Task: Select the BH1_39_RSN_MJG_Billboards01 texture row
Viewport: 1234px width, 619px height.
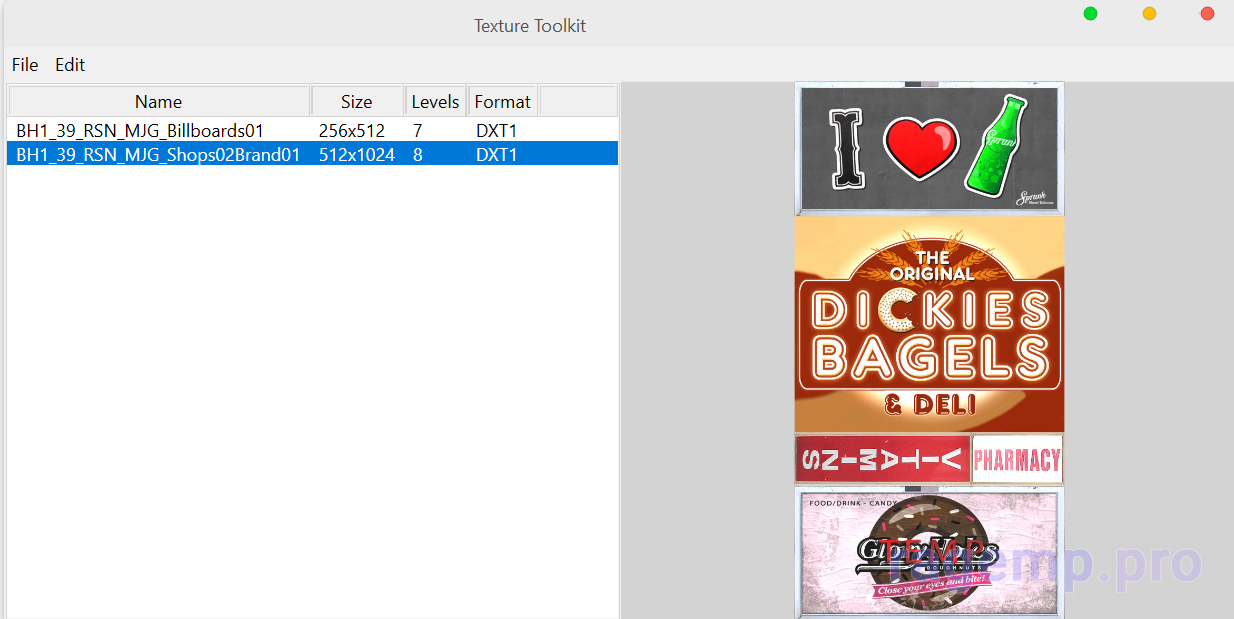Action: (140, 131)
